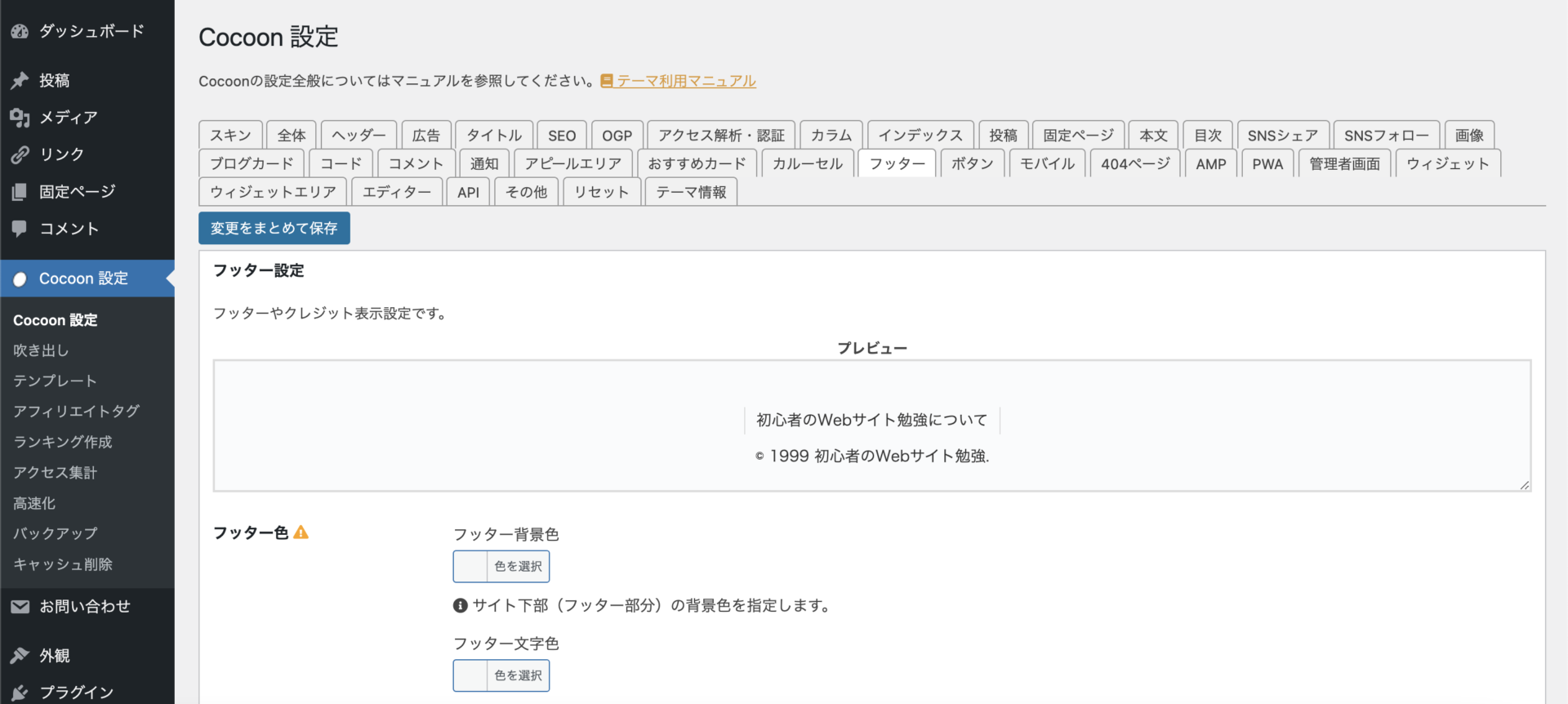The width and height of the screenshot is (1568, 704).
Task: Open the PWA tab
Action: tap(1268, 163)
